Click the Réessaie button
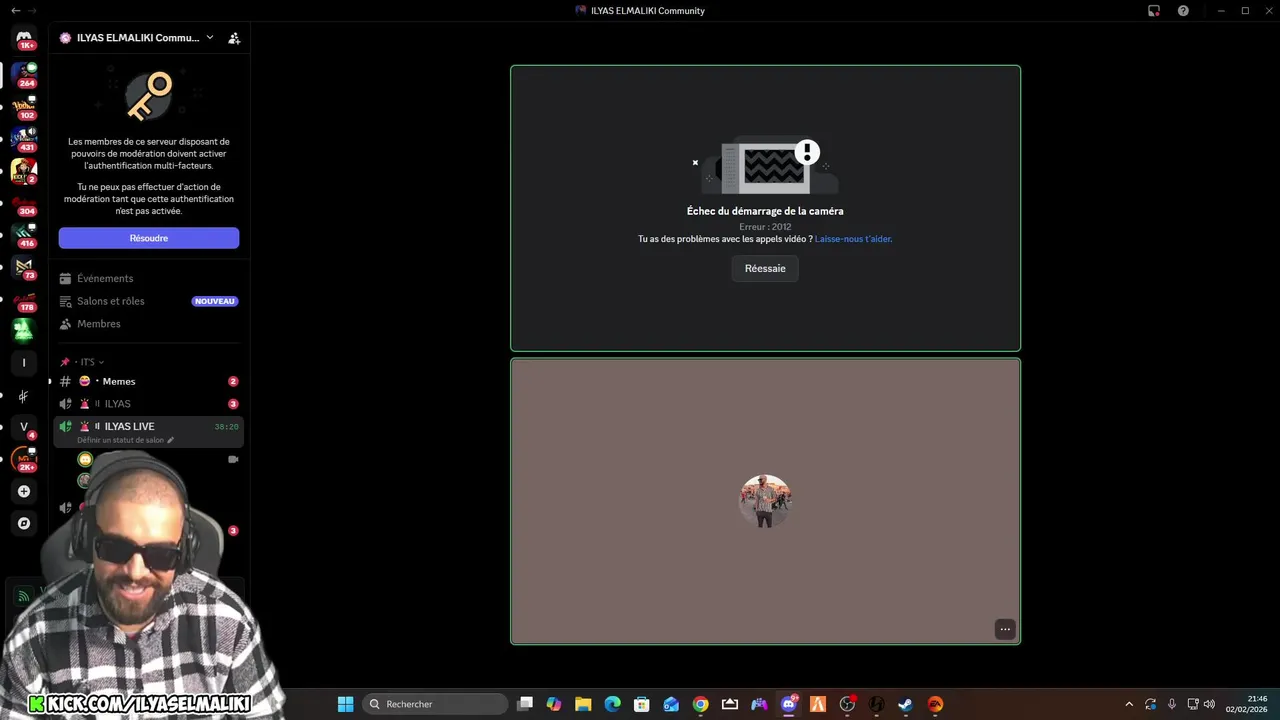Image resolution: width=1280 pixels, height=720 pixels. pos(765,268)
